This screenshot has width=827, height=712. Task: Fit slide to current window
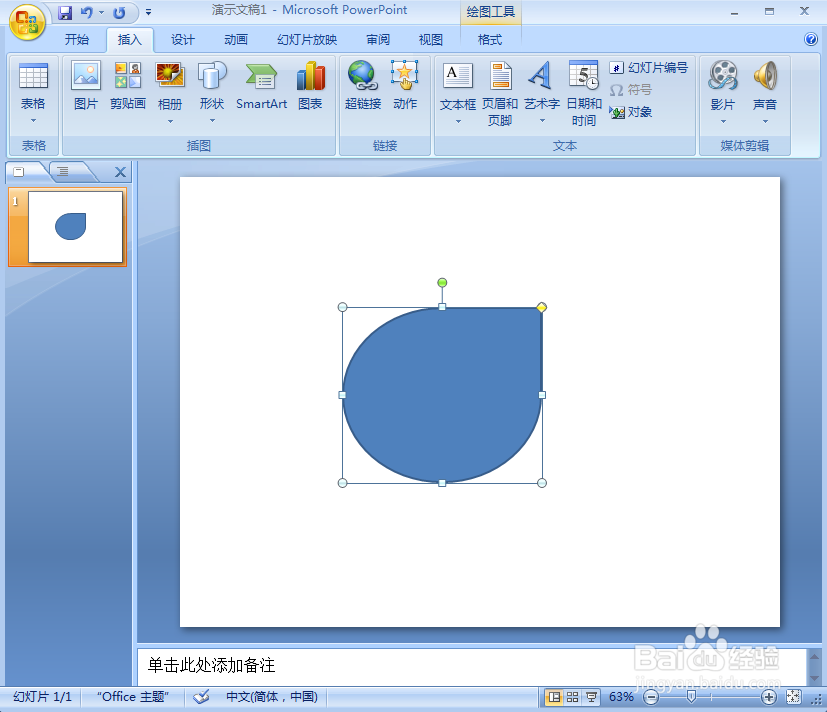click(x=793, y=697)
